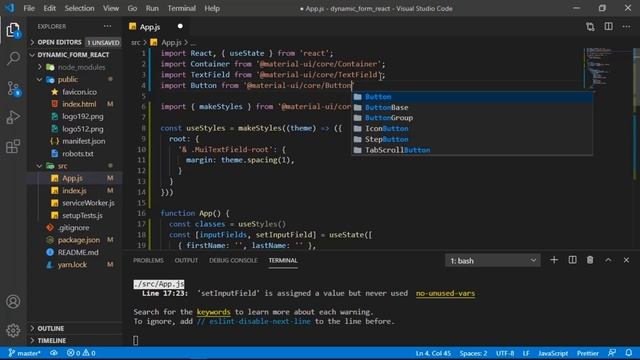Viewport: 640px width, 360px height.
Task: Switch to the PROBLEMS panel tab
Action: pyautogui.click(x=148, y=260)
